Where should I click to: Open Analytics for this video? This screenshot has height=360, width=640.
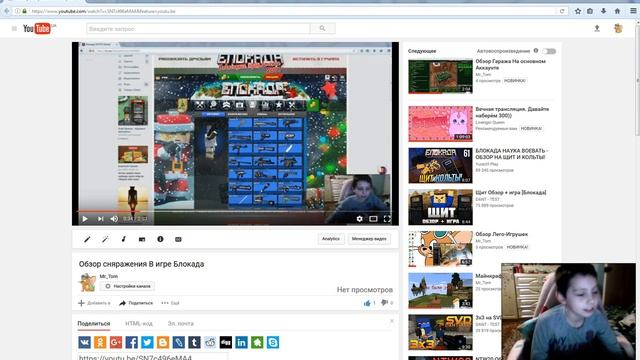point(331,239)
